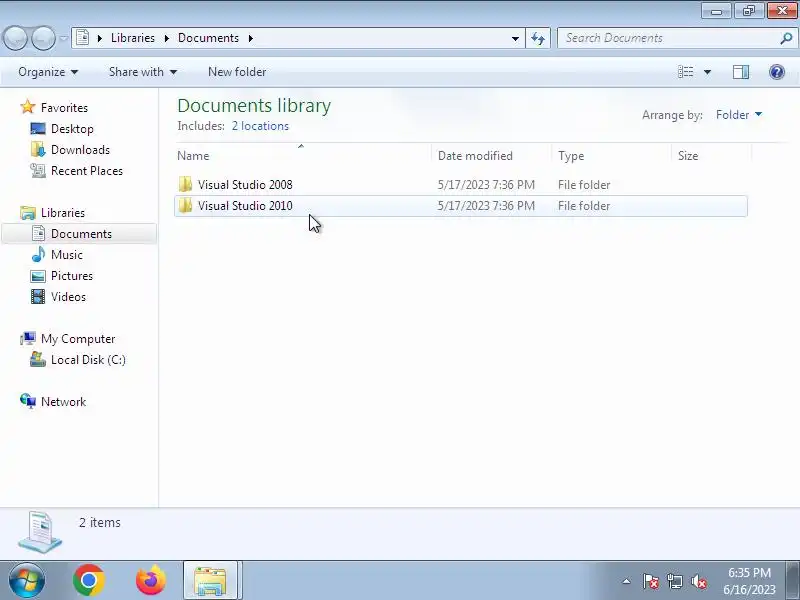Open Recent Places in Favorites
This screenshot has width=800, height=600.
tap(87, 170)
